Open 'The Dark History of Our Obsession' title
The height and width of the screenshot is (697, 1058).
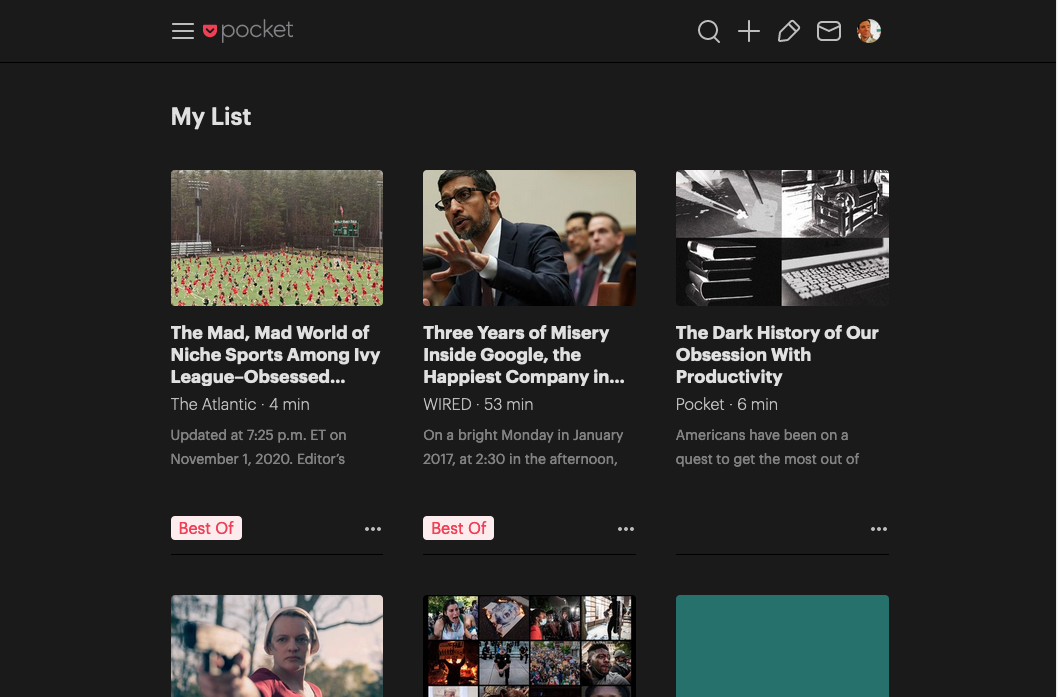[777, 355]
